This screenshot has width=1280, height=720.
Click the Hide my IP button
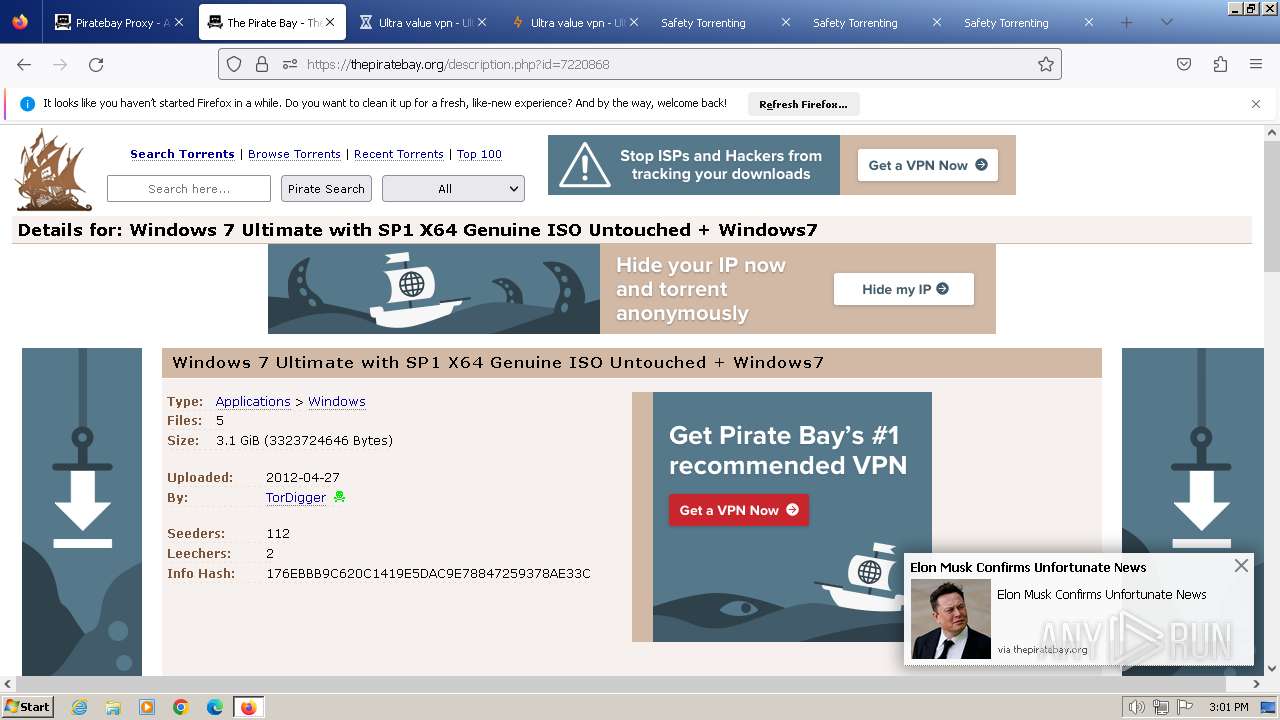click(904, 289)
